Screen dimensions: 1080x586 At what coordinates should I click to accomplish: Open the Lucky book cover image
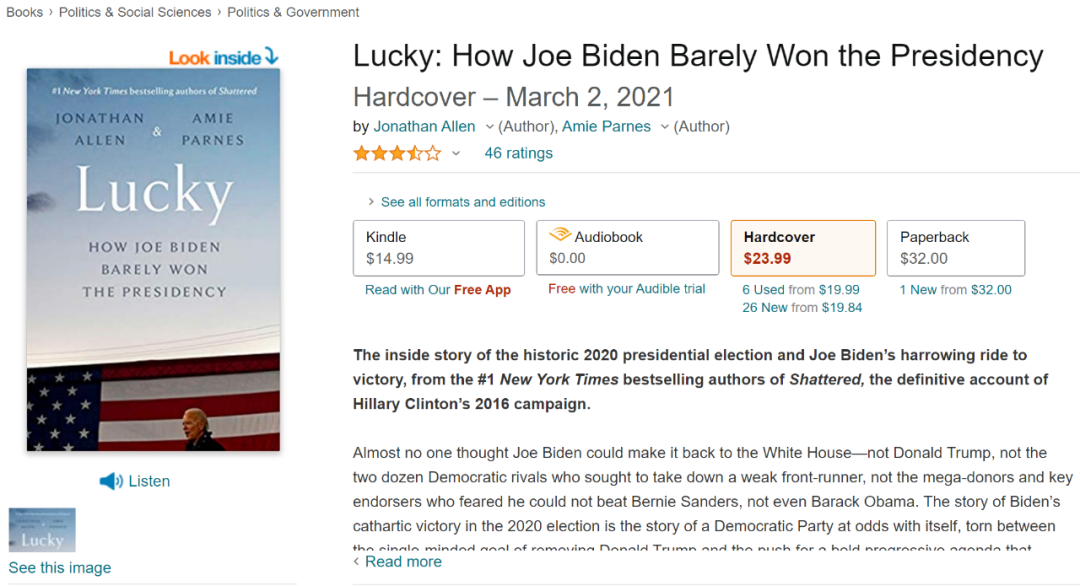pyautogui.click(x=153, y=260)
